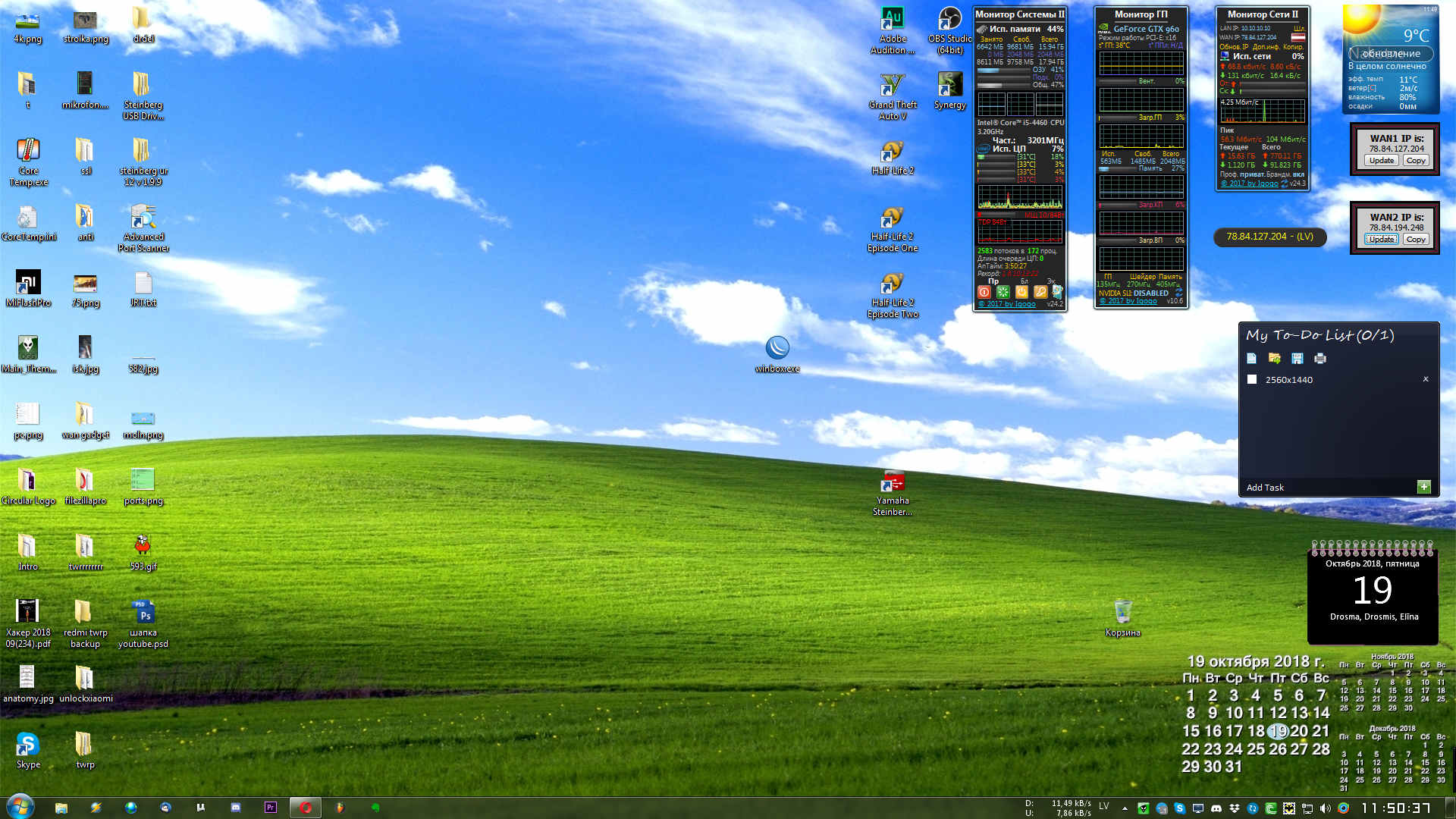The height and width of the screenshot is (819, 1456).
Task: Delete the 2560x1440 task with its x
Action: point(1426,379)
